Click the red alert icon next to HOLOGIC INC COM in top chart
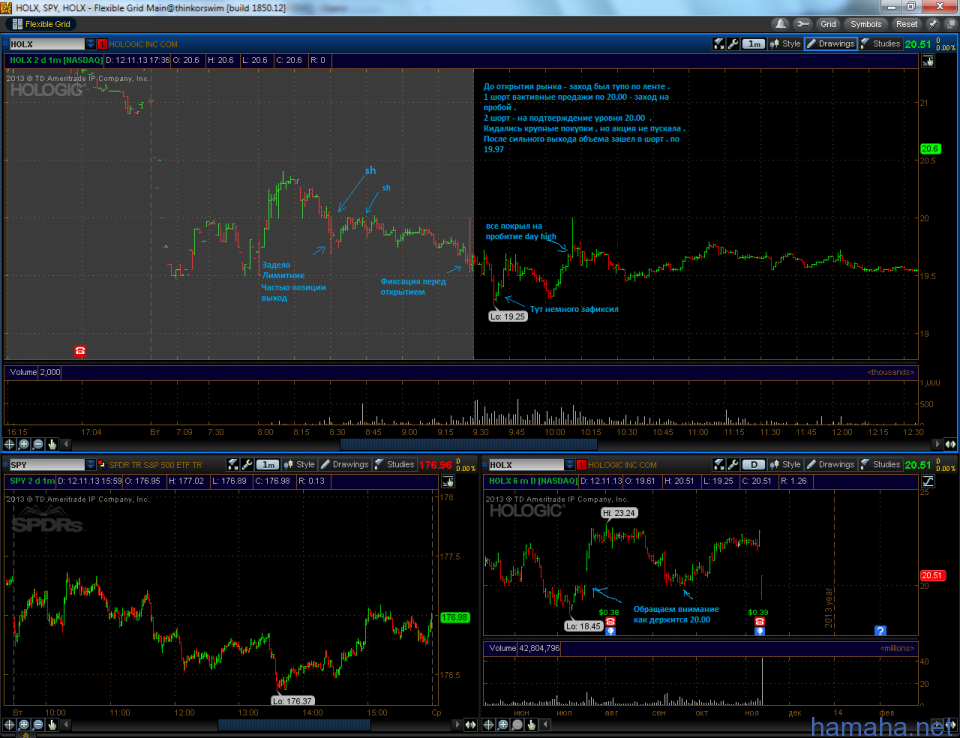 tap(102, 44)
